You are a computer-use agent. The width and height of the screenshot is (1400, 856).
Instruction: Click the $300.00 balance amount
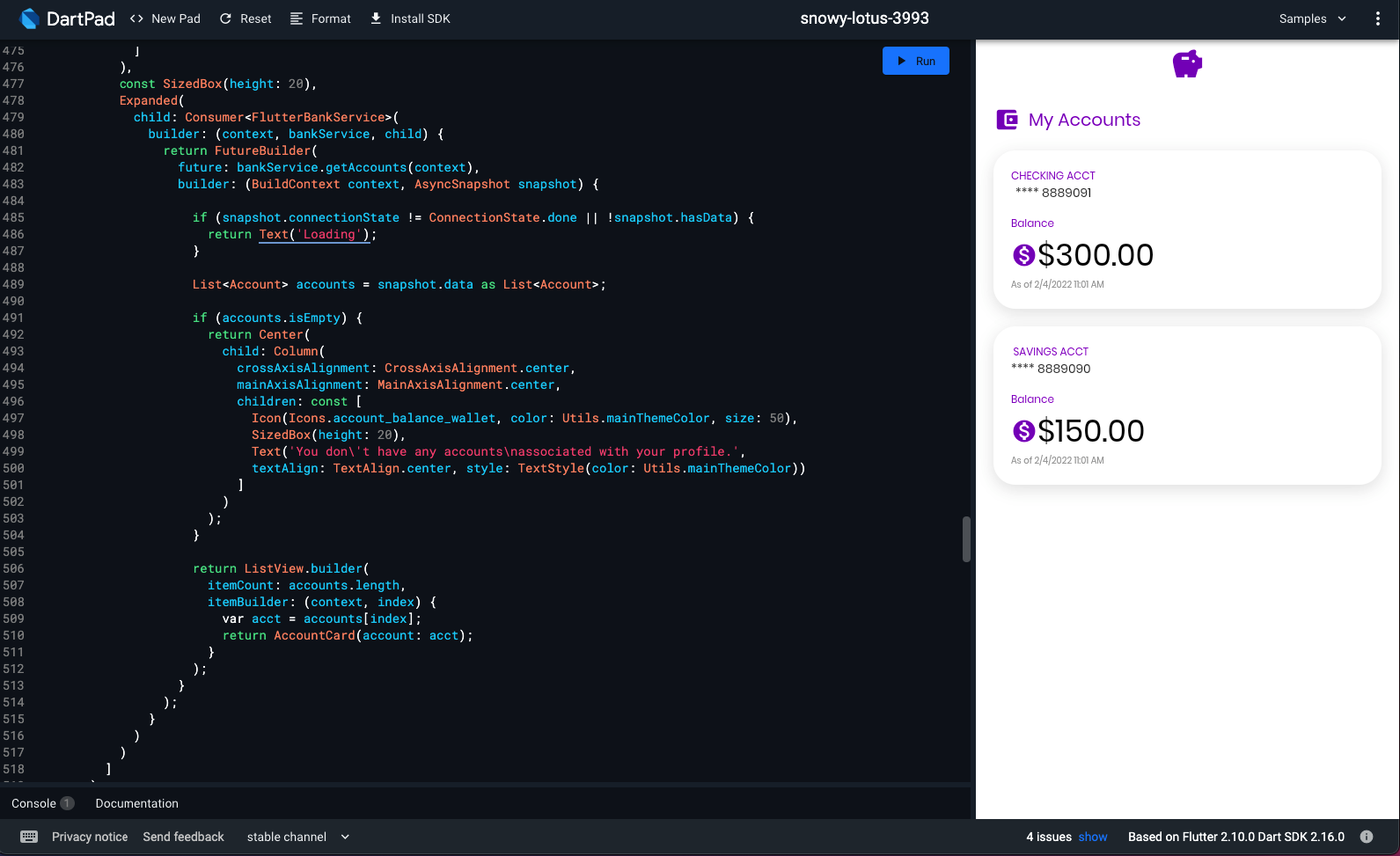1096,255
